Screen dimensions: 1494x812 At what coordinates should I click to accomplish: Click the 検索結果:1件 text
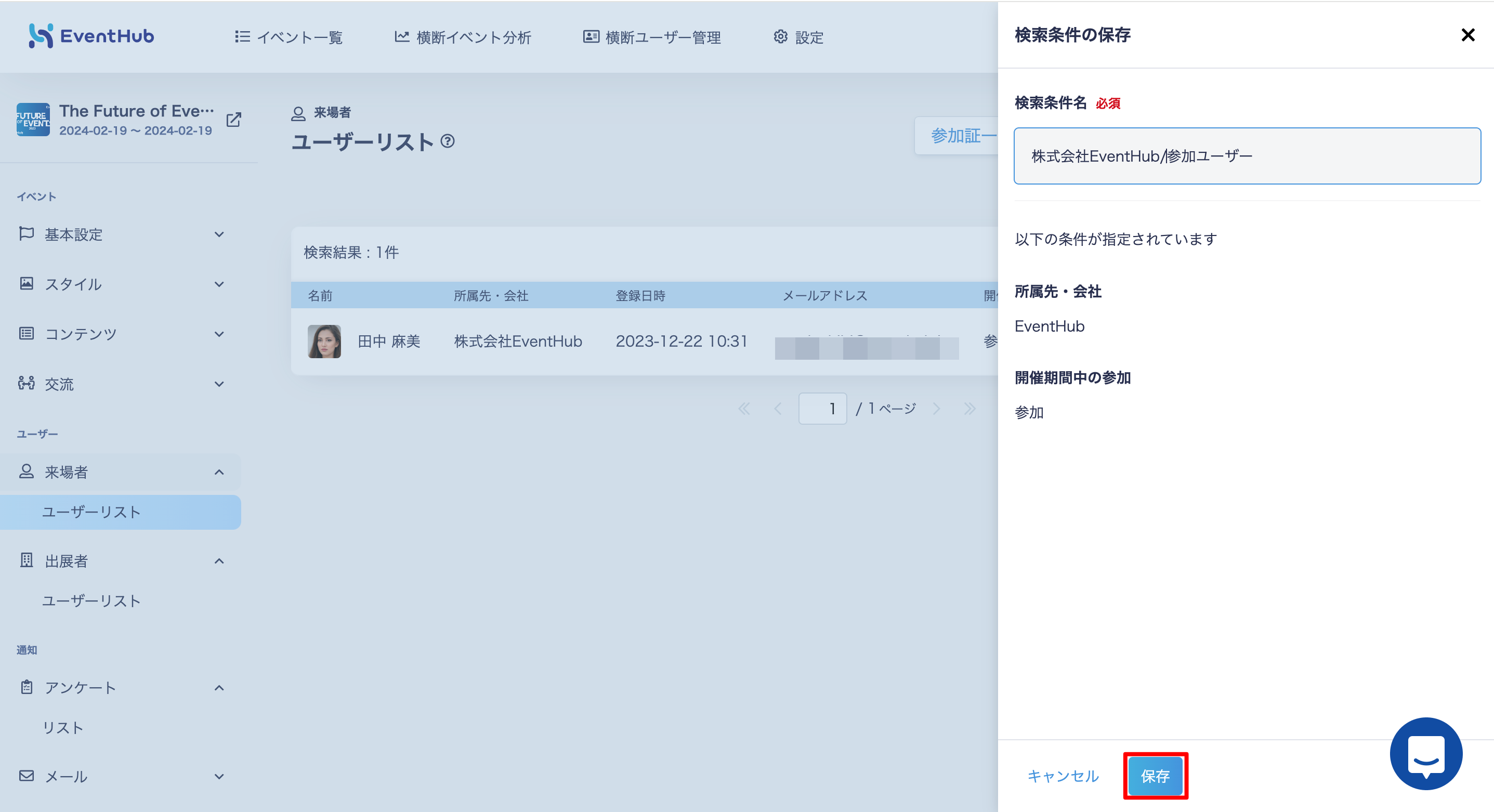point(351,252)
